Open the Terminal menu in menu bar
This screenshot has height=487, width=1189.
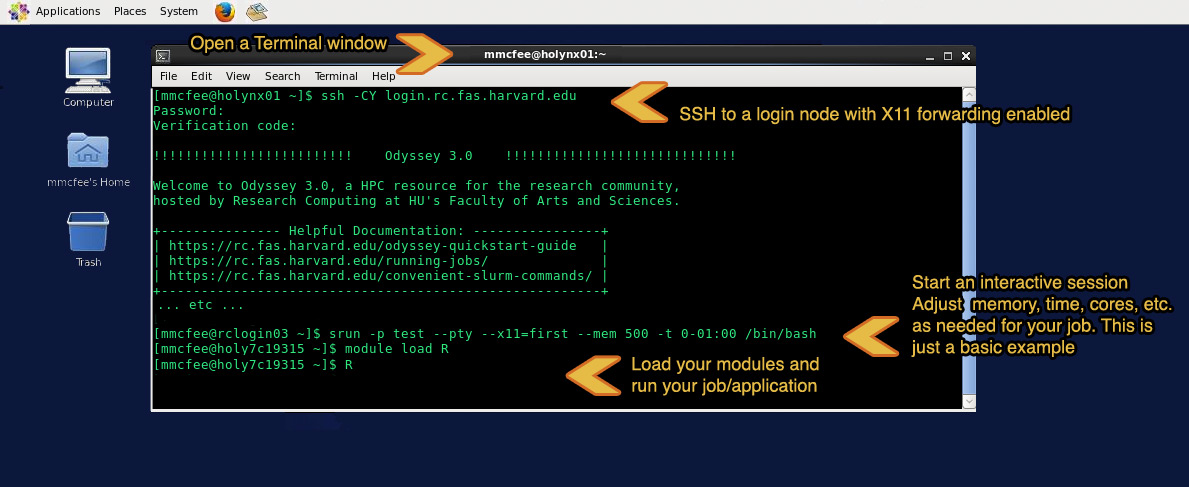pyautogui.click(x=336, y=76)
